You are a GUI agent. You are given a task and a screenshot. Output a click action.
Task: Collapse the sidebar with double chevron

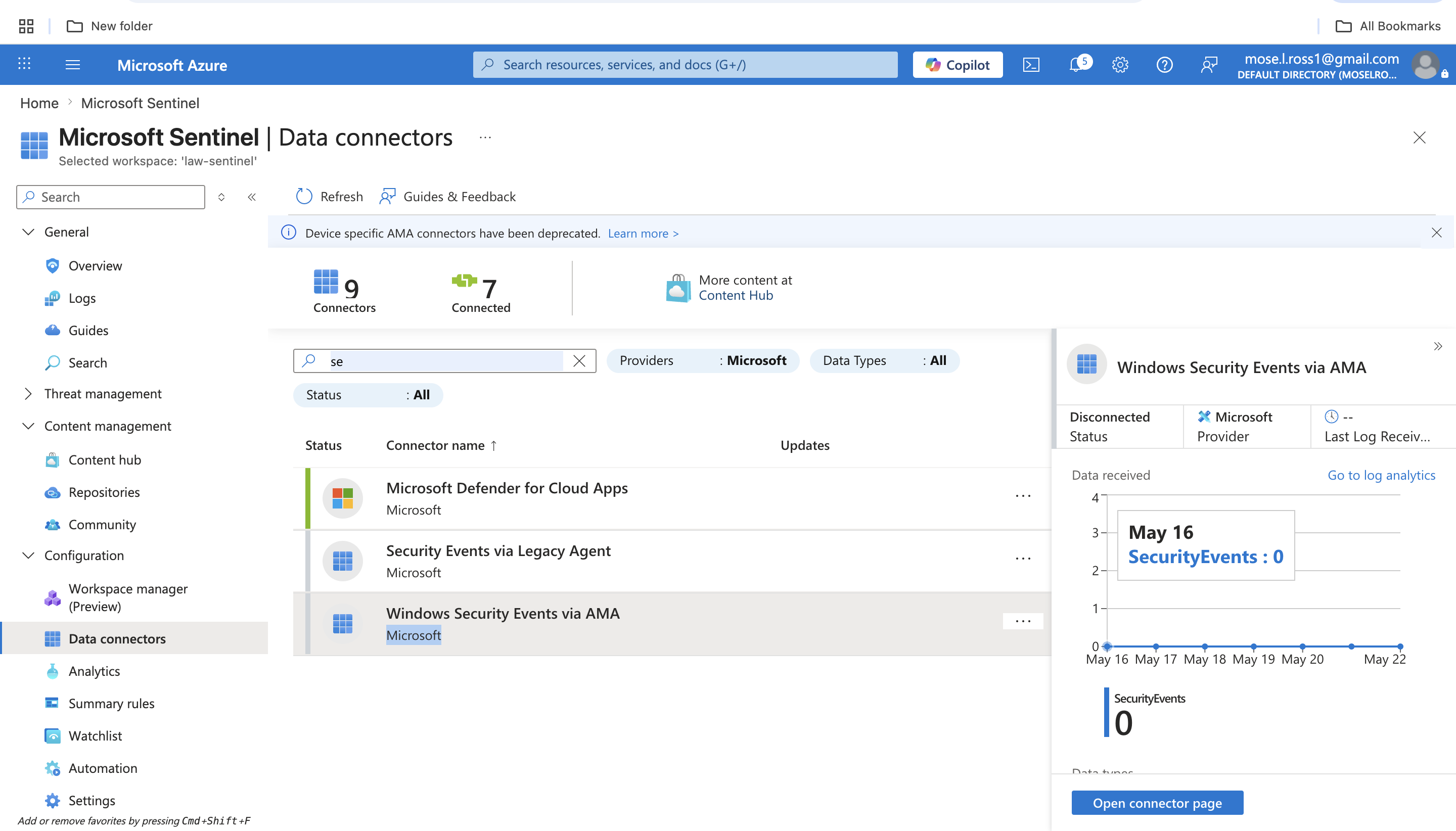coord(252,197)
